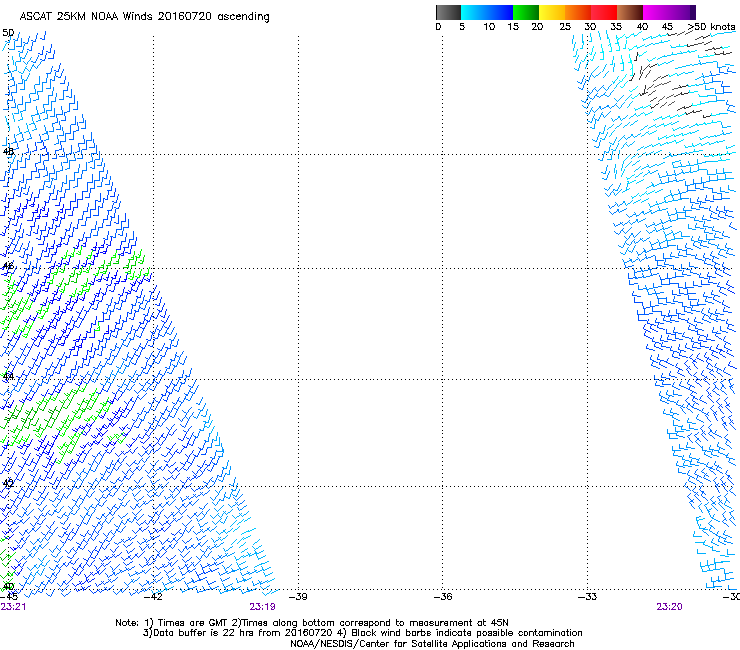The width and height of the screenshot is (740, 650).
Task: Click the latitude label 42
Action: pyautogui.click(x=8, y=483)
